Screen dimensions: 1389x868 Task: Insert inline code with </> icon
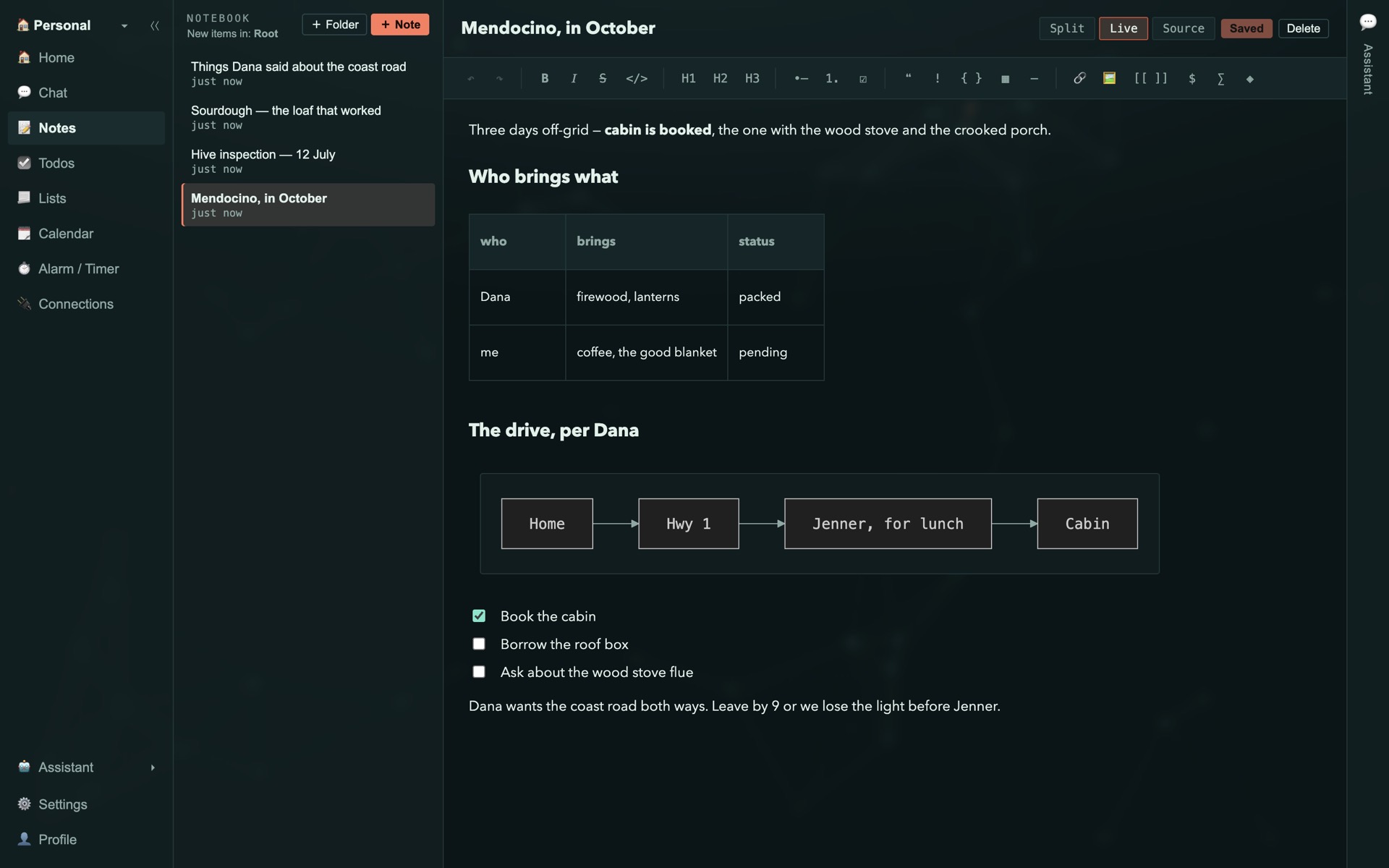pyautogui.click(x=637, y=78)
